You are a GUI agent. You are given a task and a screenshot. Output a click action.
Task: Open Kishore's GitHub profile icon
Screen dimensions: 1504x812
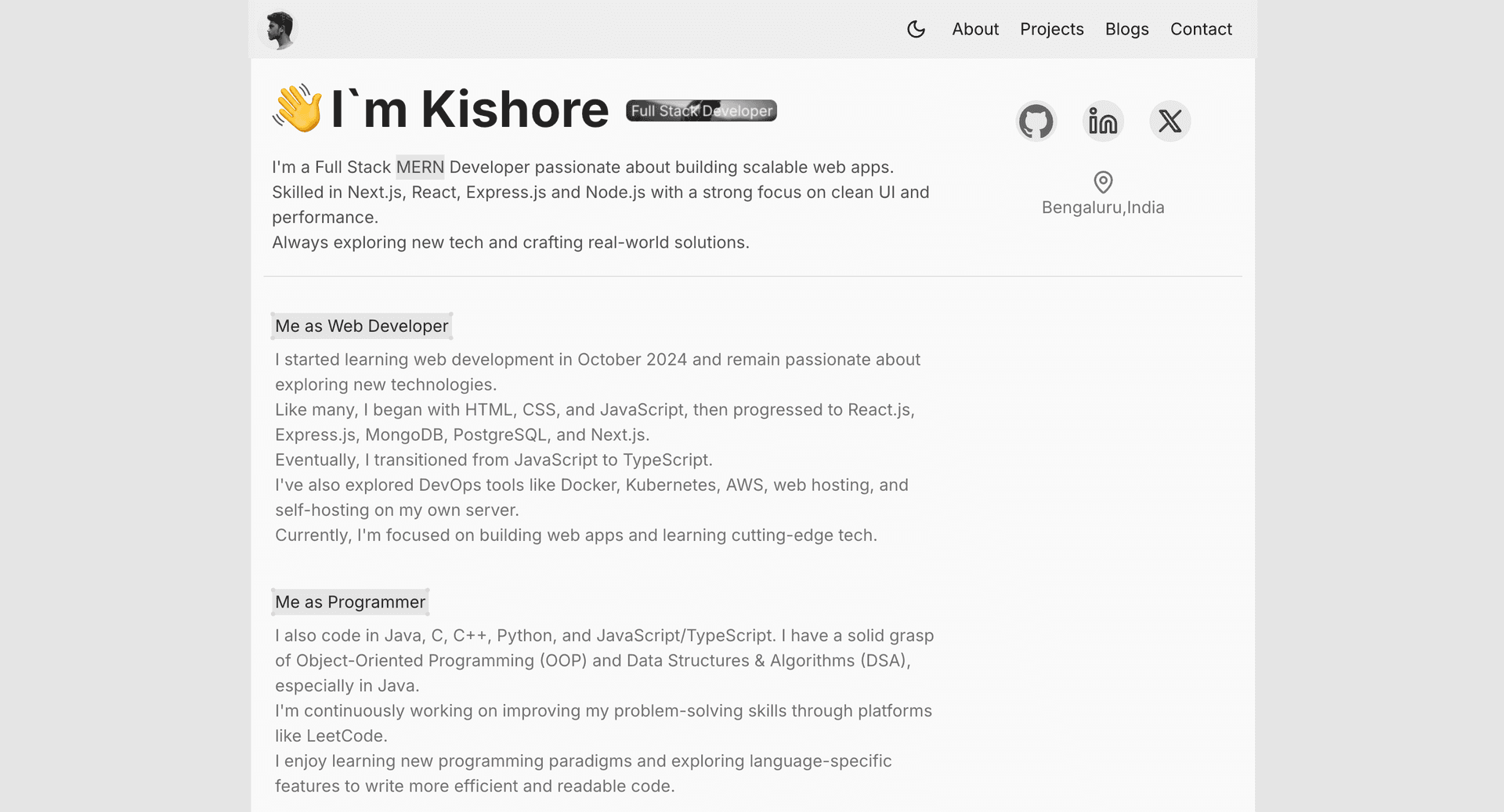1036,121
